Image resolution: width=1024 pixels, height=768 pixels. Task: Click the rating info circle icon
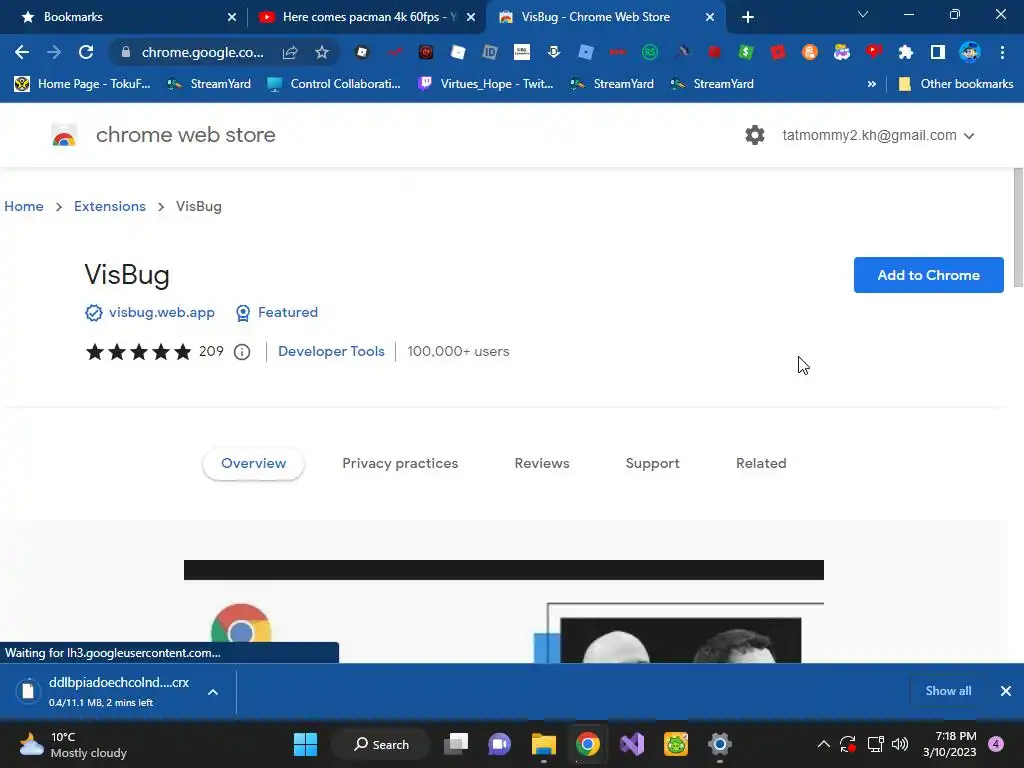point(242,352)
